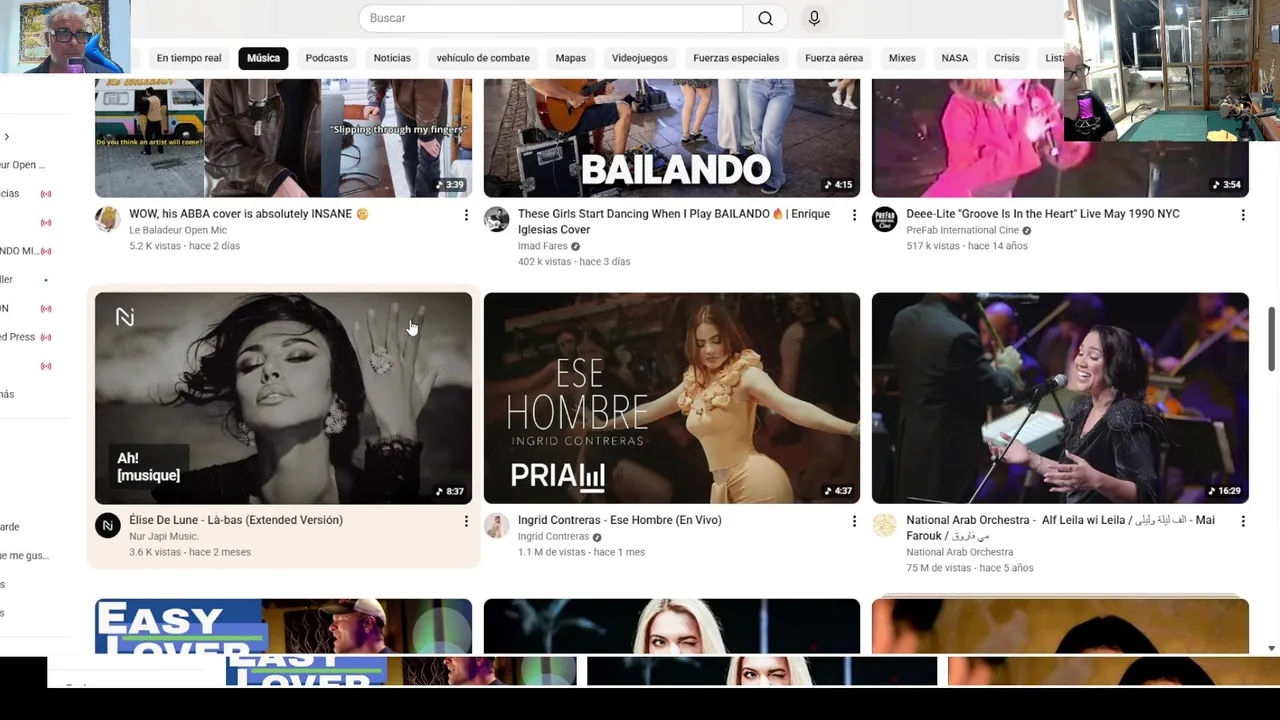Select the Fuerza aérea chip
The image size is (1280, 720).
coord(834,58)
